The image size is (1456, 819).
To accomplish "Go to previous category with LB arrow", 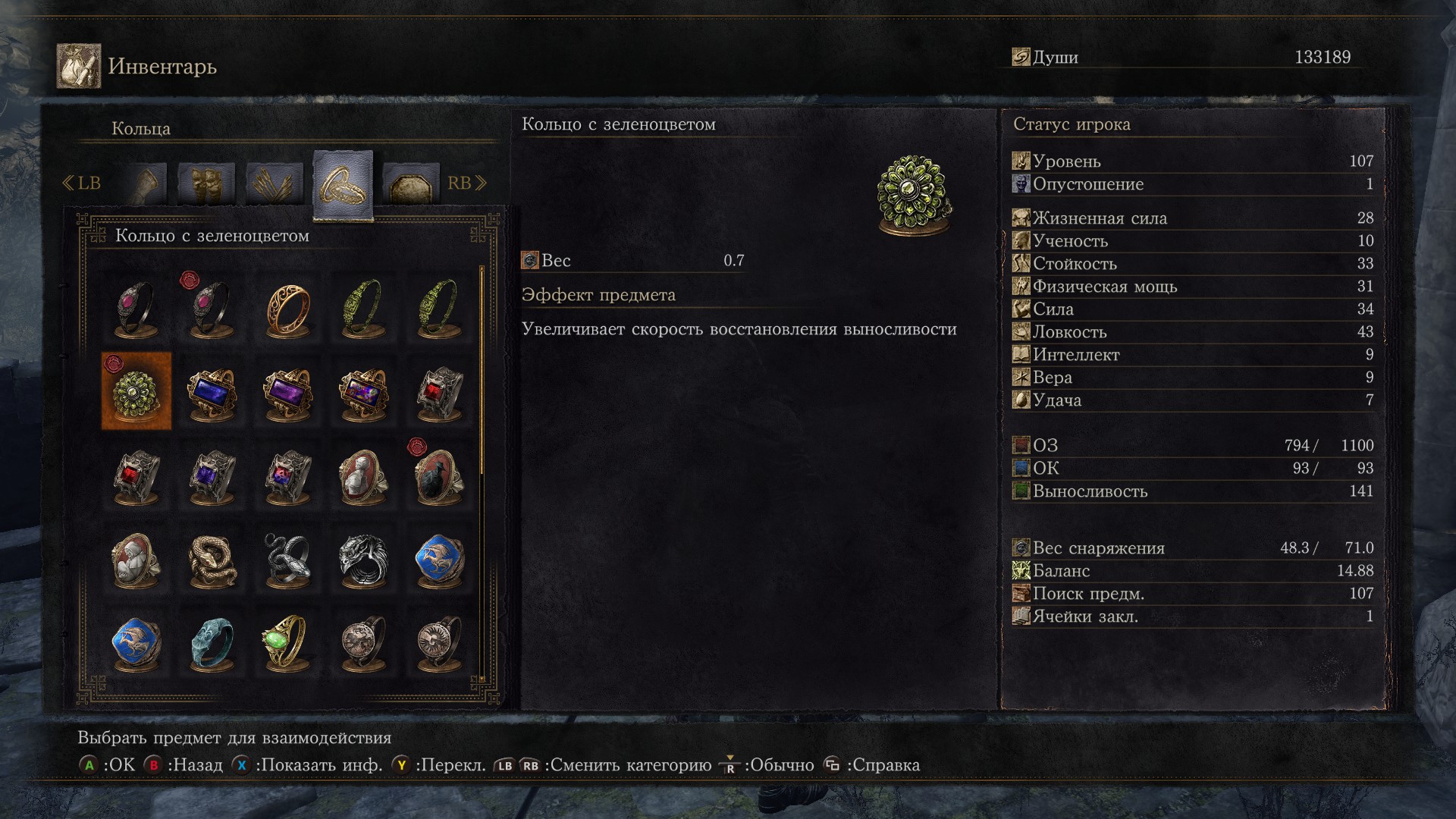I will pos(81,183).
